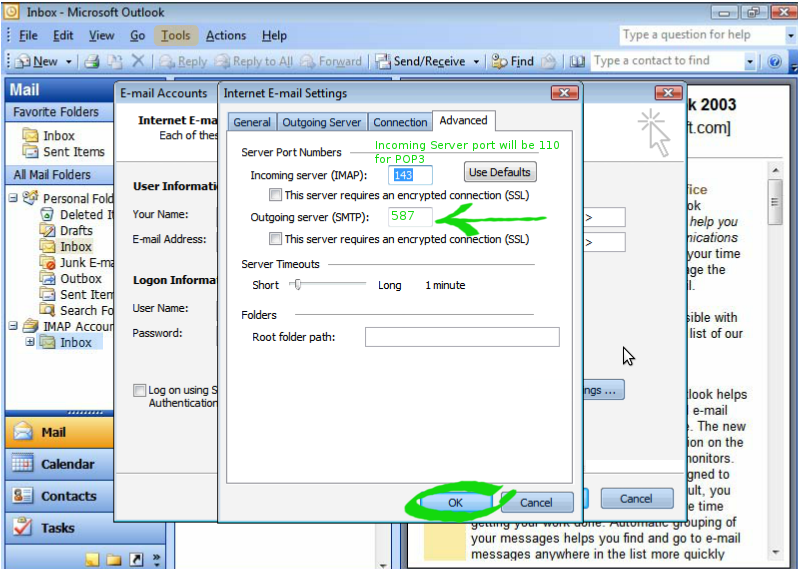The width and height of the screenshot is (798, 569).
Task: Open the help question box dropdown
Action: pyautogui.click(x=790, y=36)
